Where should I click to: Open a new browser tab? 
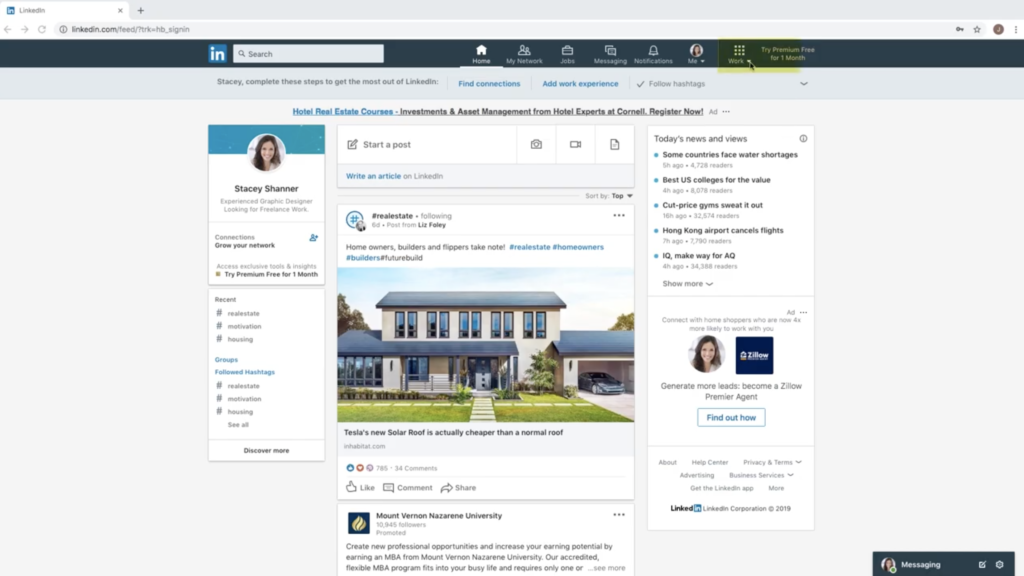140,10
